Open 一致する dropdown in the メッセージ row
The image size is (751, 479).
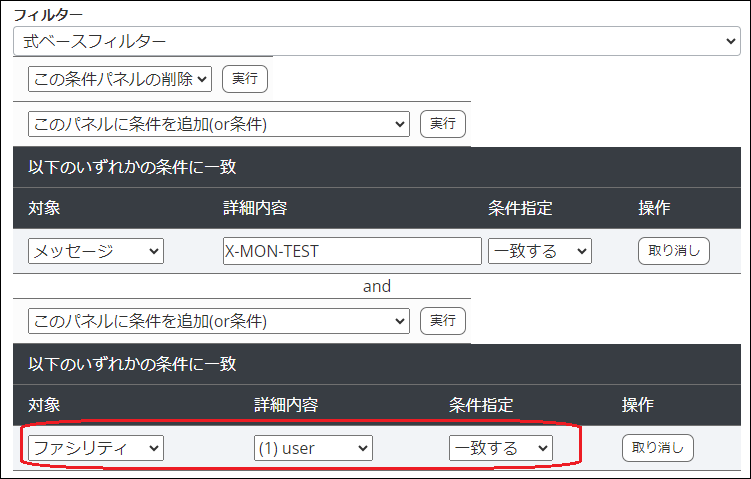pyautogui.click(x=539, y=251)
